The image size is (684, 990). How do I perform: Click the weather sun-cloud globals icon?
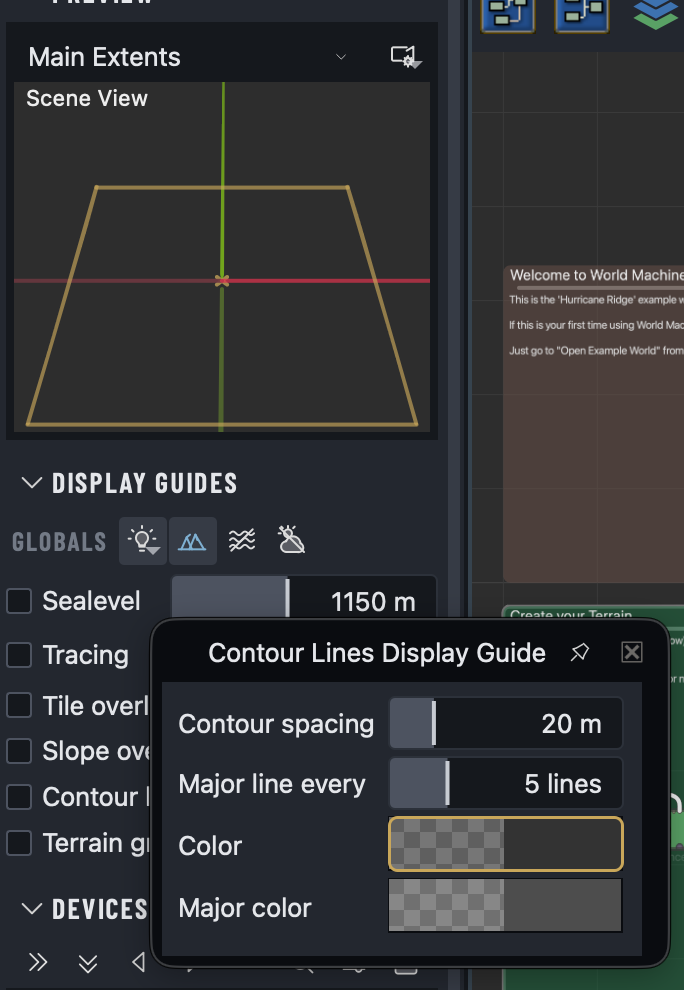click(291, 540)
